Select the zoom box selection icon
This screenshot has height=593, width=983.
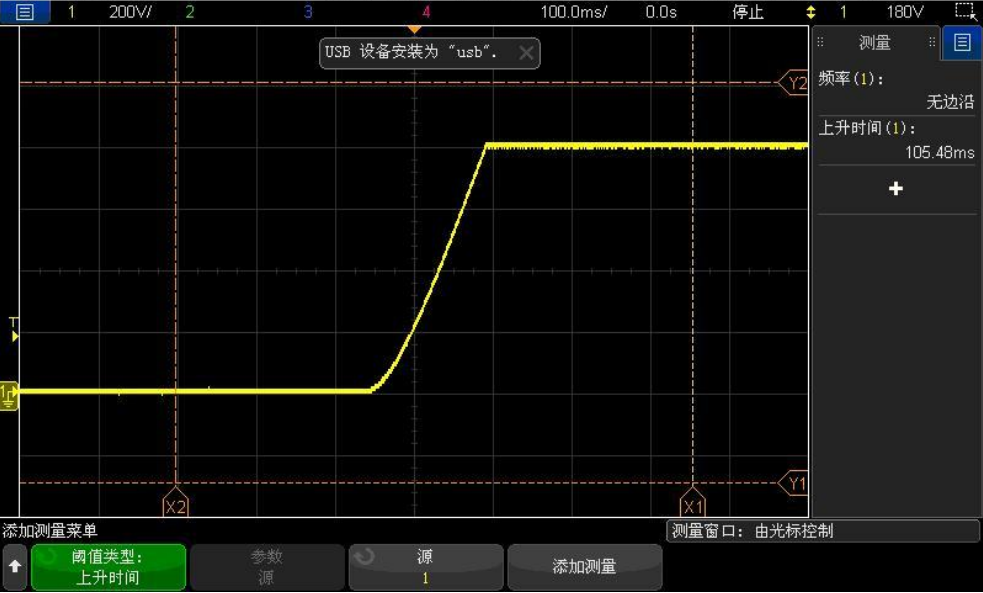click(963, 12)
